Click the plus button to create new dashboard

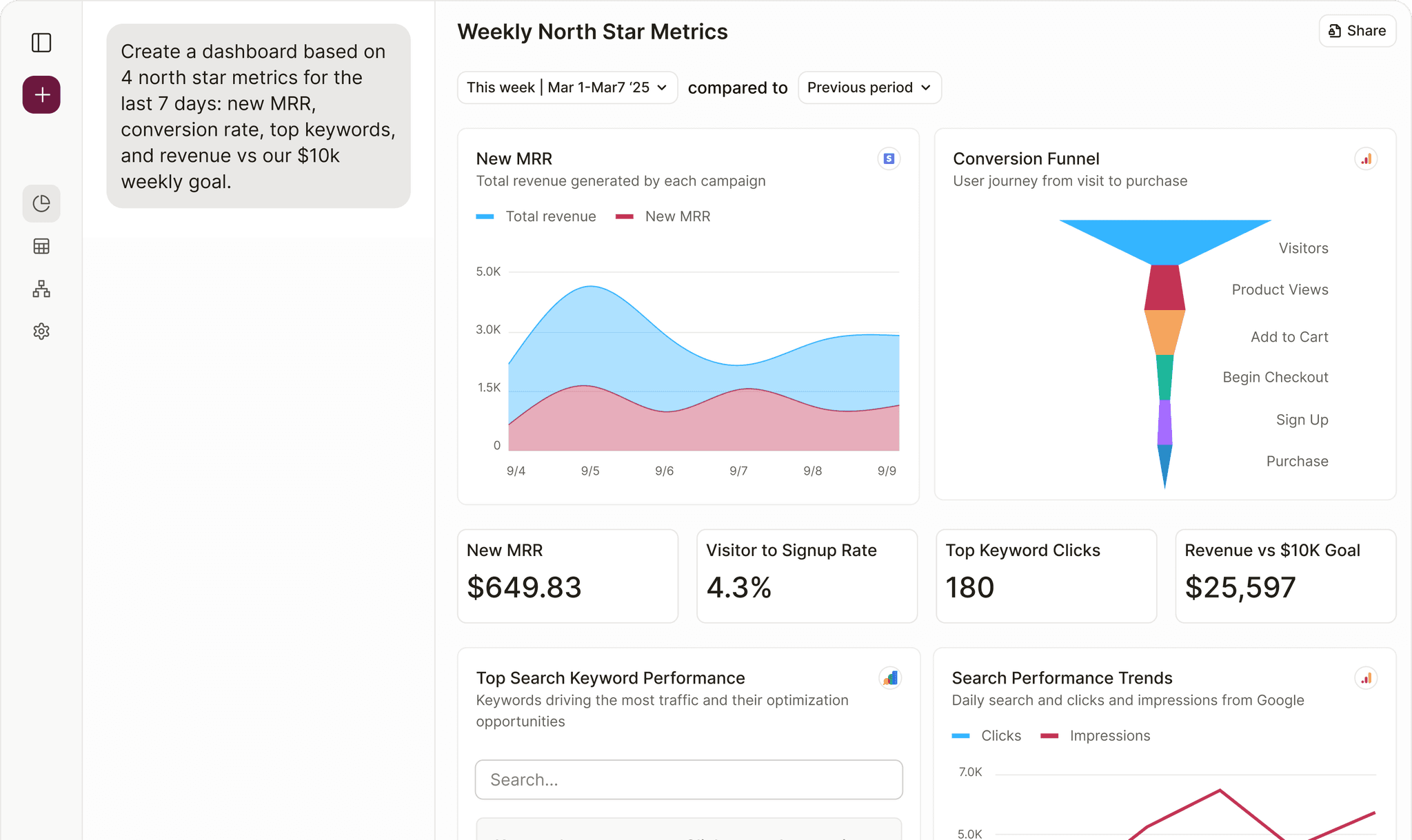click(x=41, y=94)
